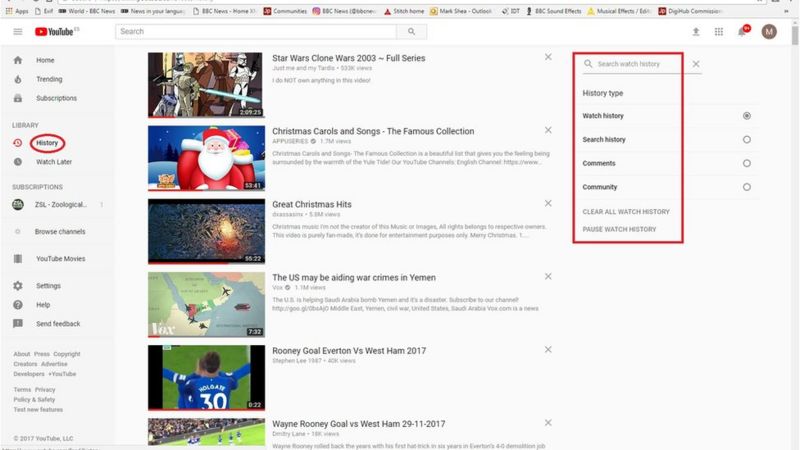
Task: Remove the Yemen video from history
Action: coord(548,277)
